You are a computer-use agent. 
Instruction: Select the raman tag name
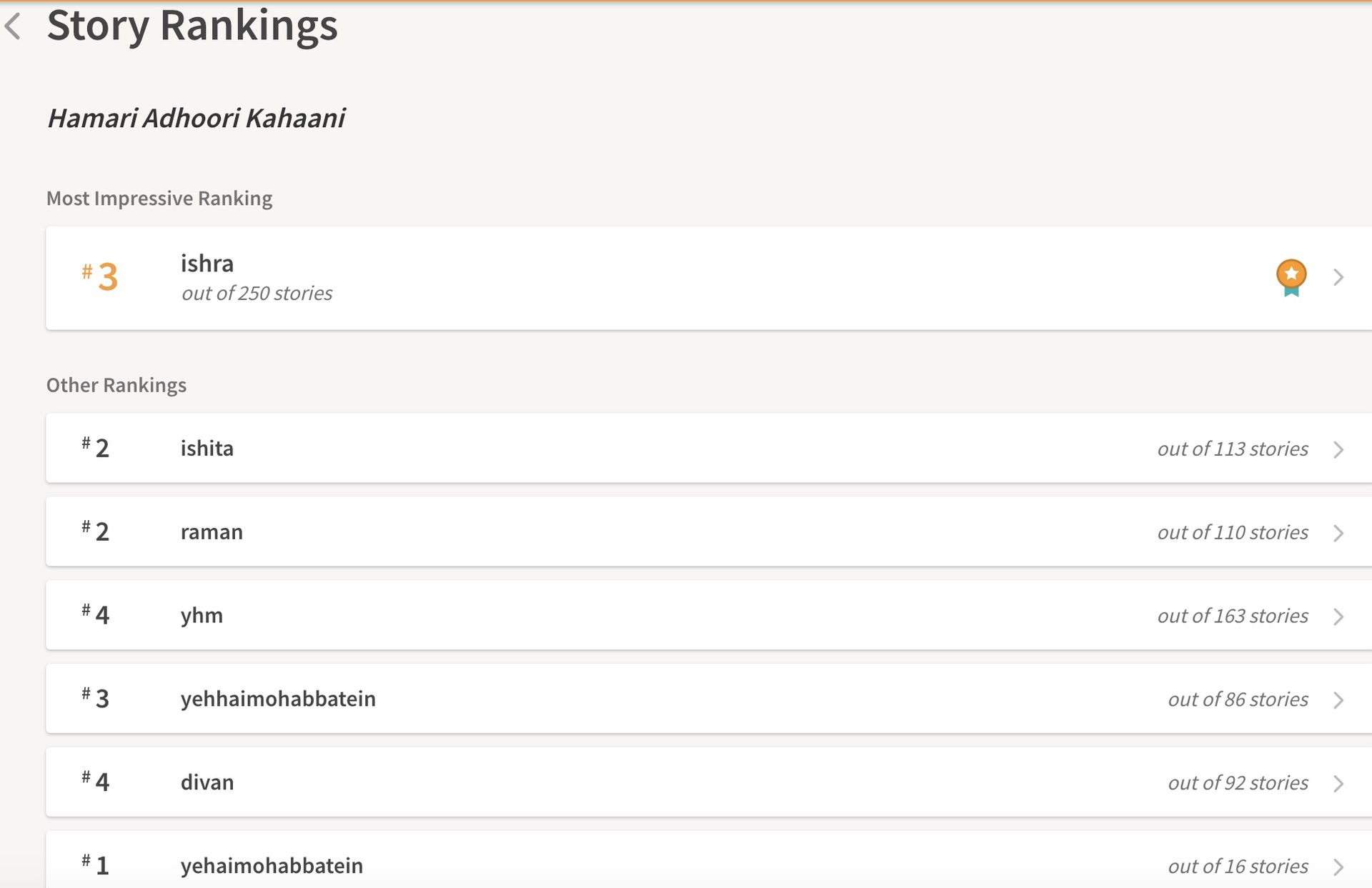point(212,532)
